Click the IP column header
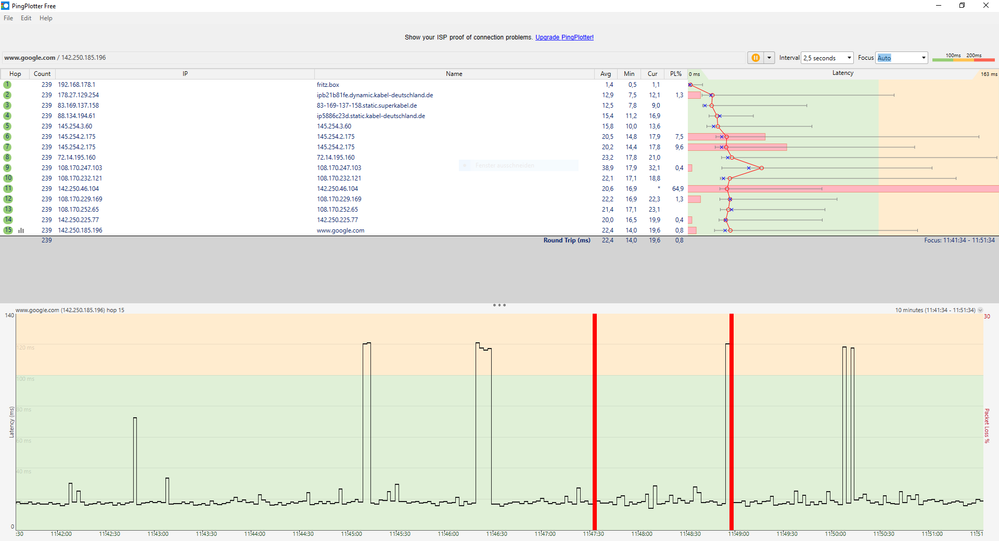This screenshot has height=541, width=999. click(185, 74)
